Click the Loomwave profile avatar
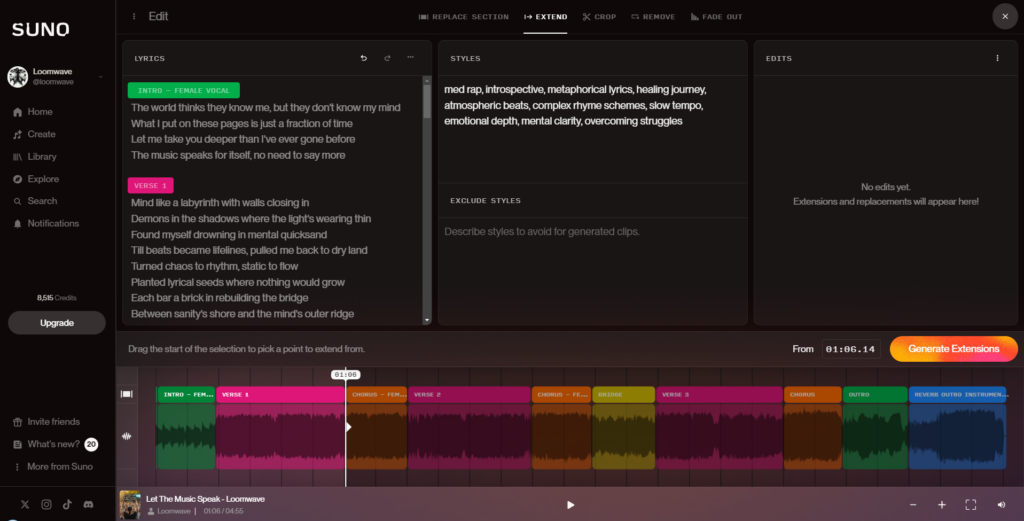Image resolution: width=1024 pixels, height=521 pixels. (18, 76)
